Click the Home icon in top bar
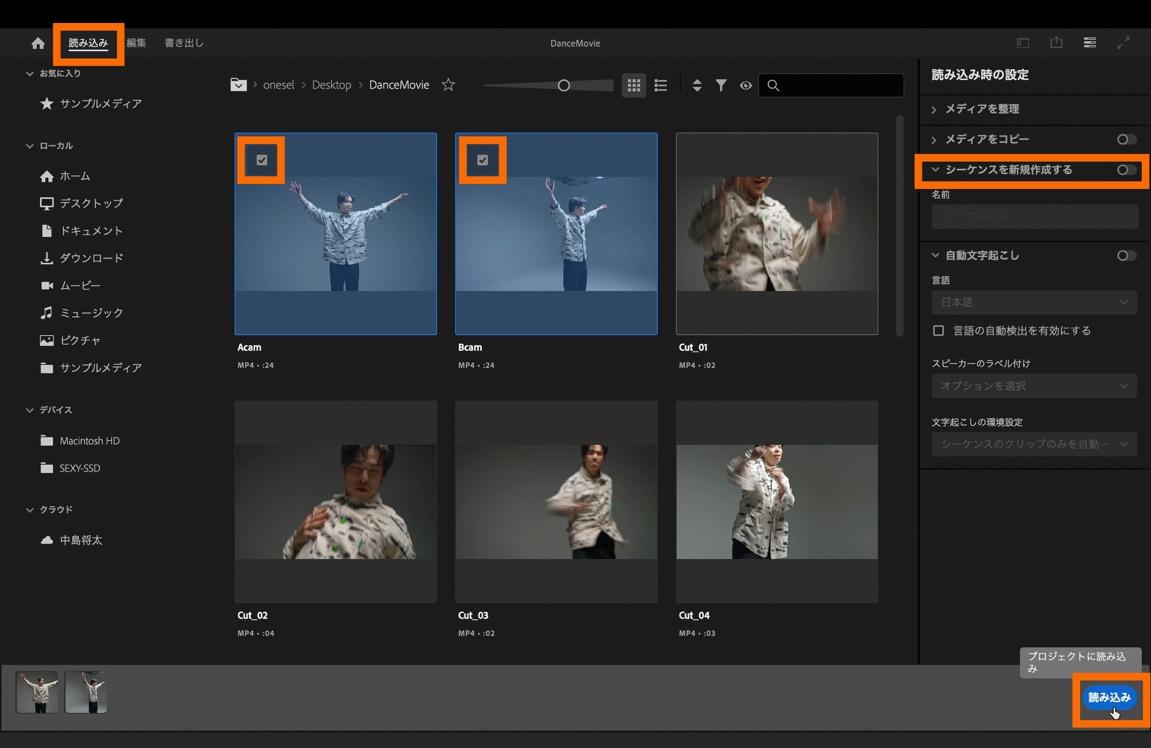Image resolution: width=1151 pixels, height=748 pixels. (38, 43)
